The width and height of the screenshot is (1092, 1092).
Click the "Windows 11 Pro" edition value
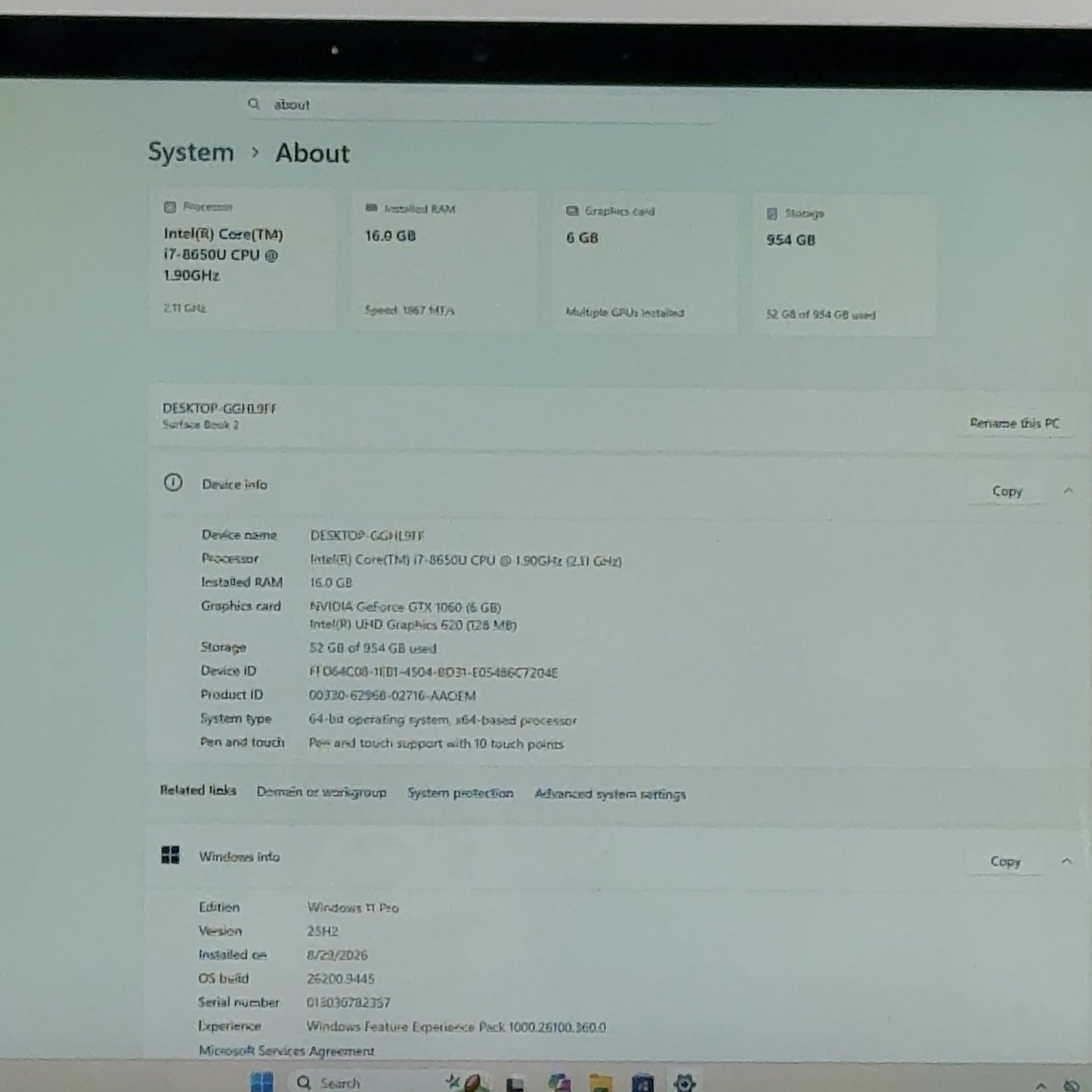353,908
